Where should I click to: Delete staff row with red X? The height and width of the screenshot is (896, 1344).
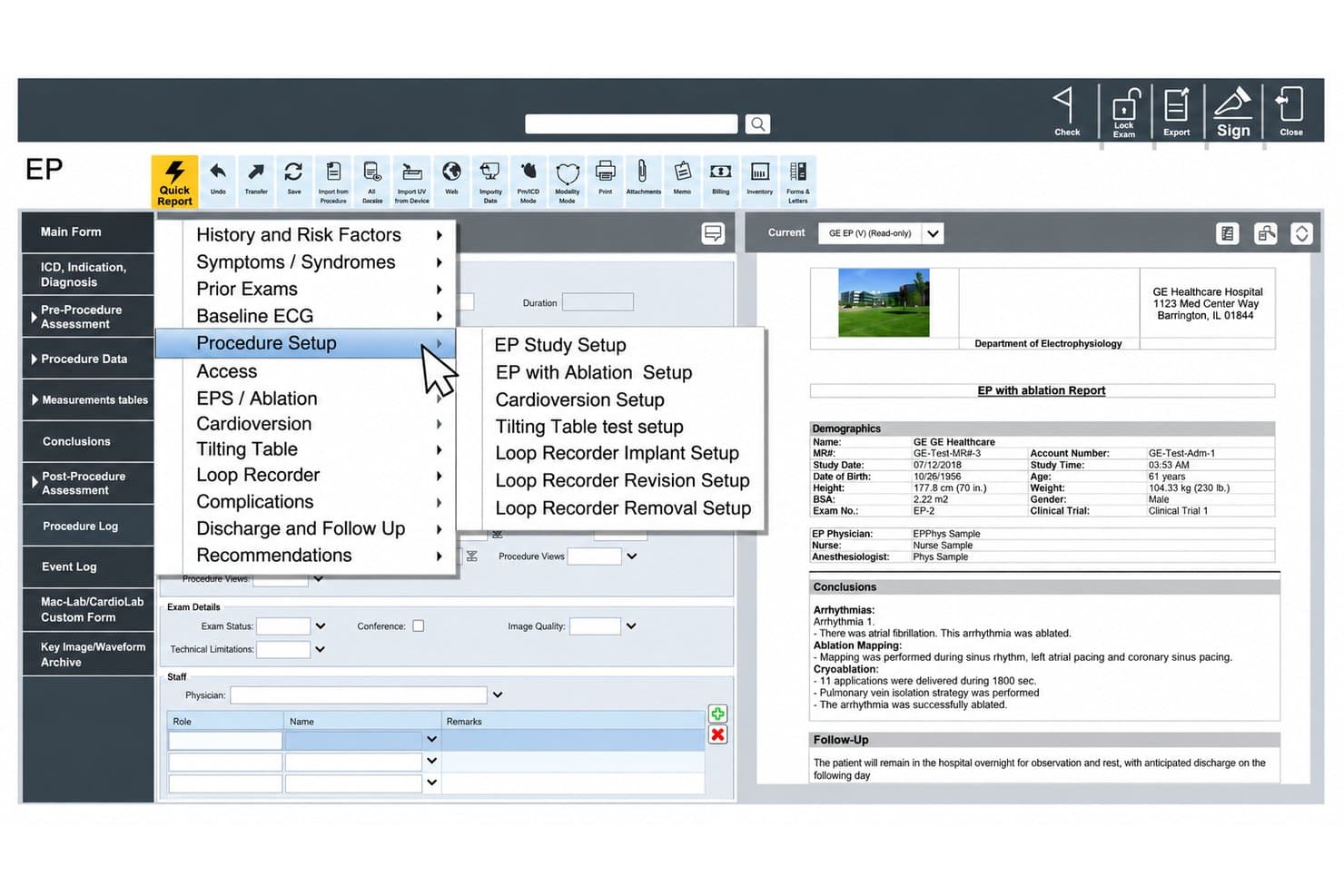click(x=717, y=734)
